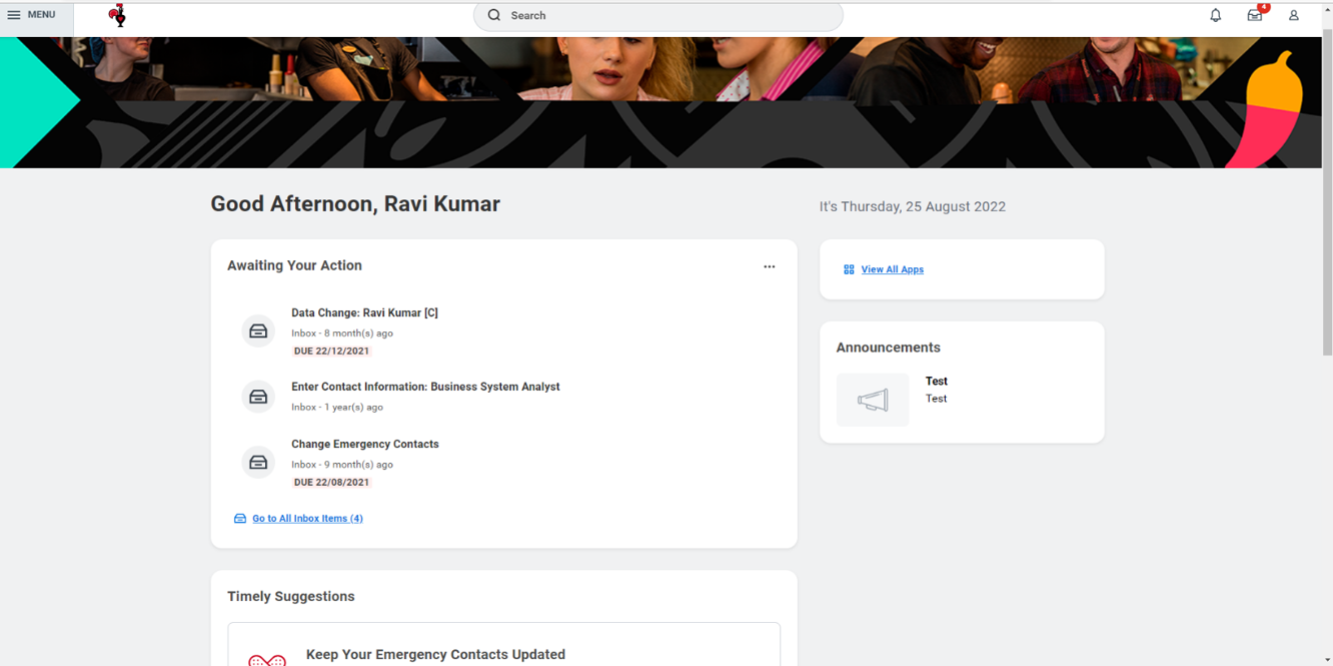Open the Test announcement title

936,381
